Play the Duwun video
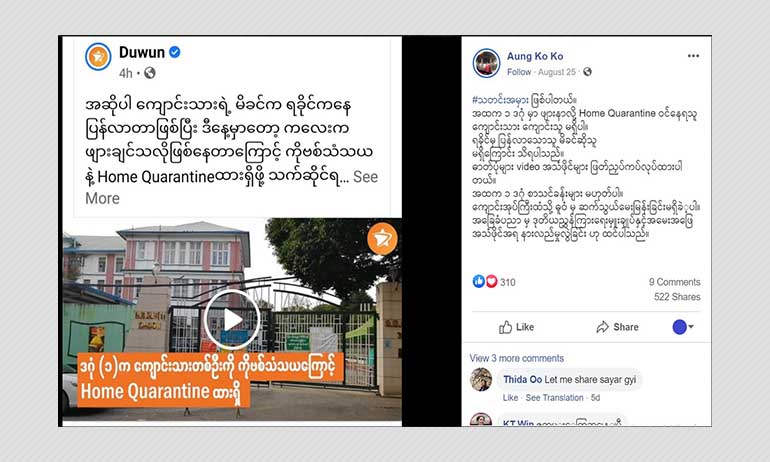Viewport: 770px width, 462px height. pos(232,320)
